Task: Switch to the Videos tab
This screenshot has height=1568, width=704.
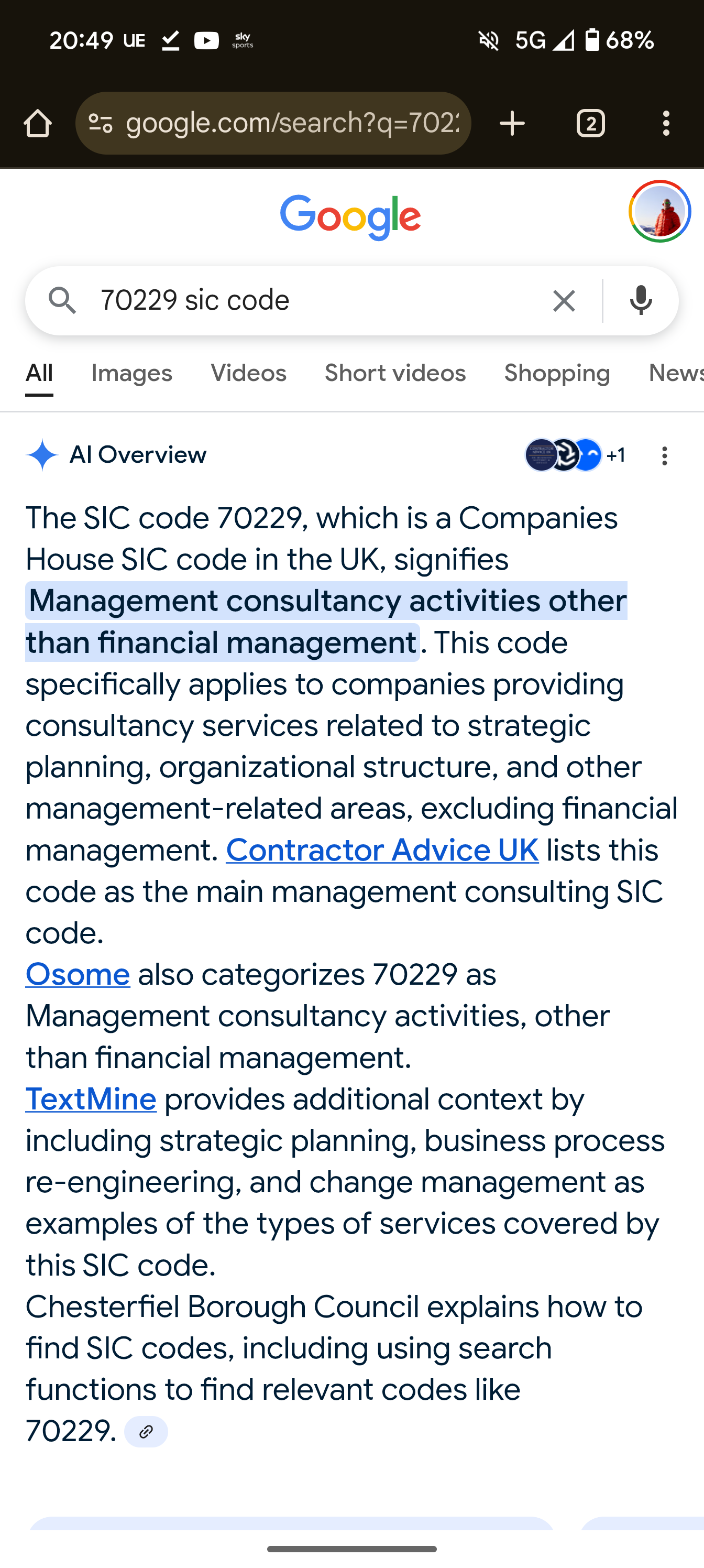Action: click(248, 373)
